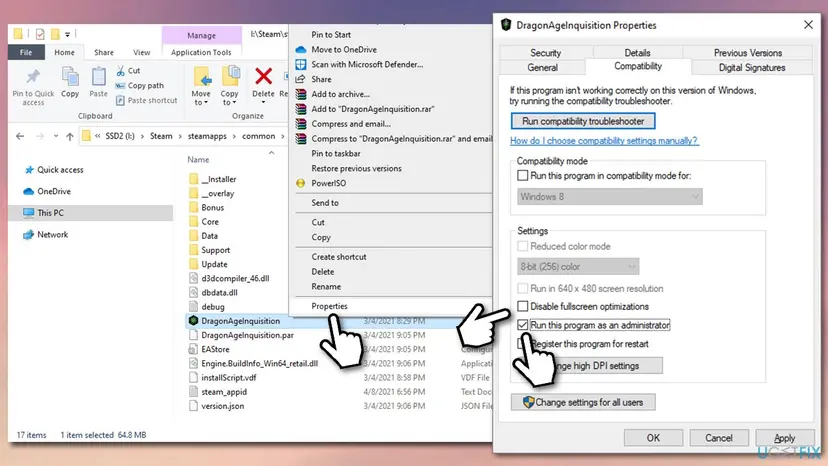Click Pin to taskbar option
Image resolution: width=828 pixels, height=466 pixels.
(335, 154)
